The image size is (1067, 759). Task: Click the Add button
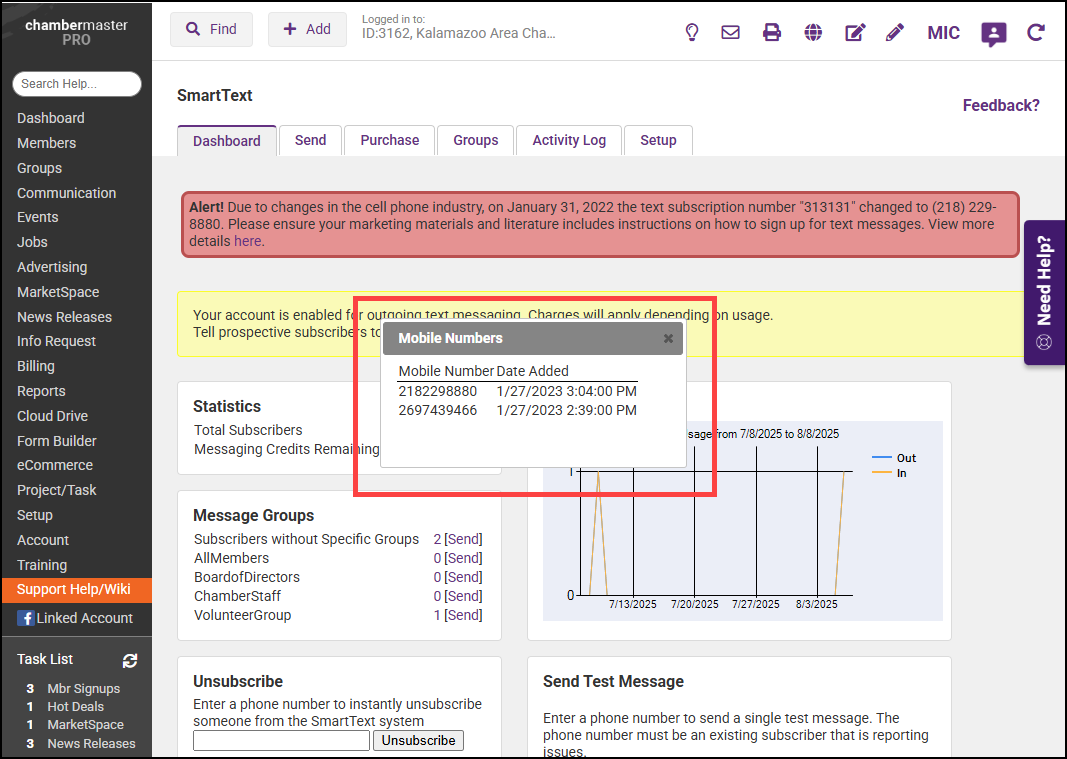click(307, 30)
